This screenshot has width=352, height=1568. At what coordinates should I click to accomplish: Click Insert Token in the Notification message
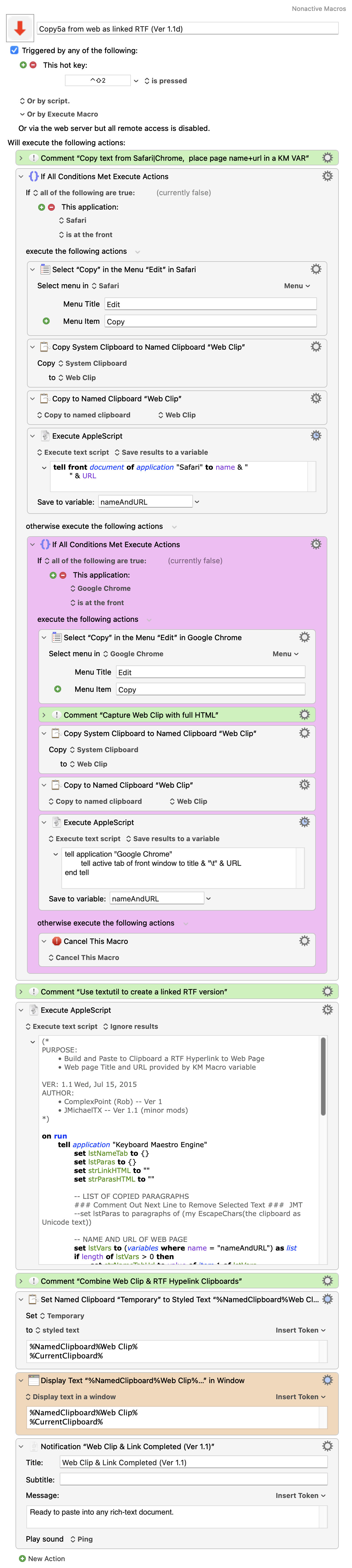pyautogui.click(x=300, y=1496)
